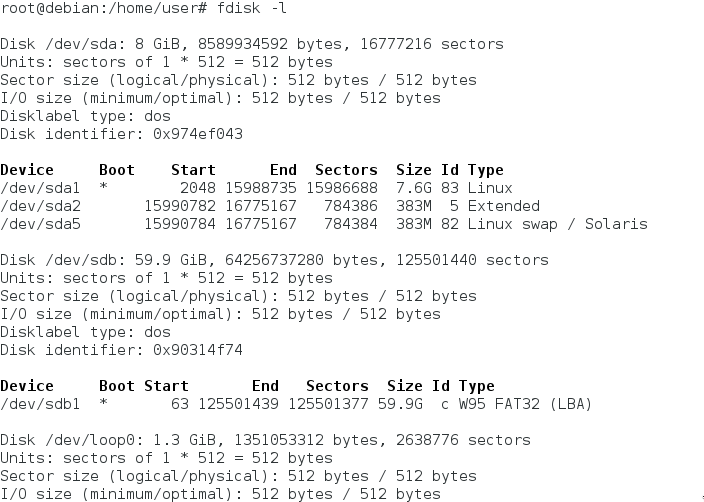Select the /dev/sda1 device entry
This screenshot has height=502, width=704.
[x=36, y=188]
